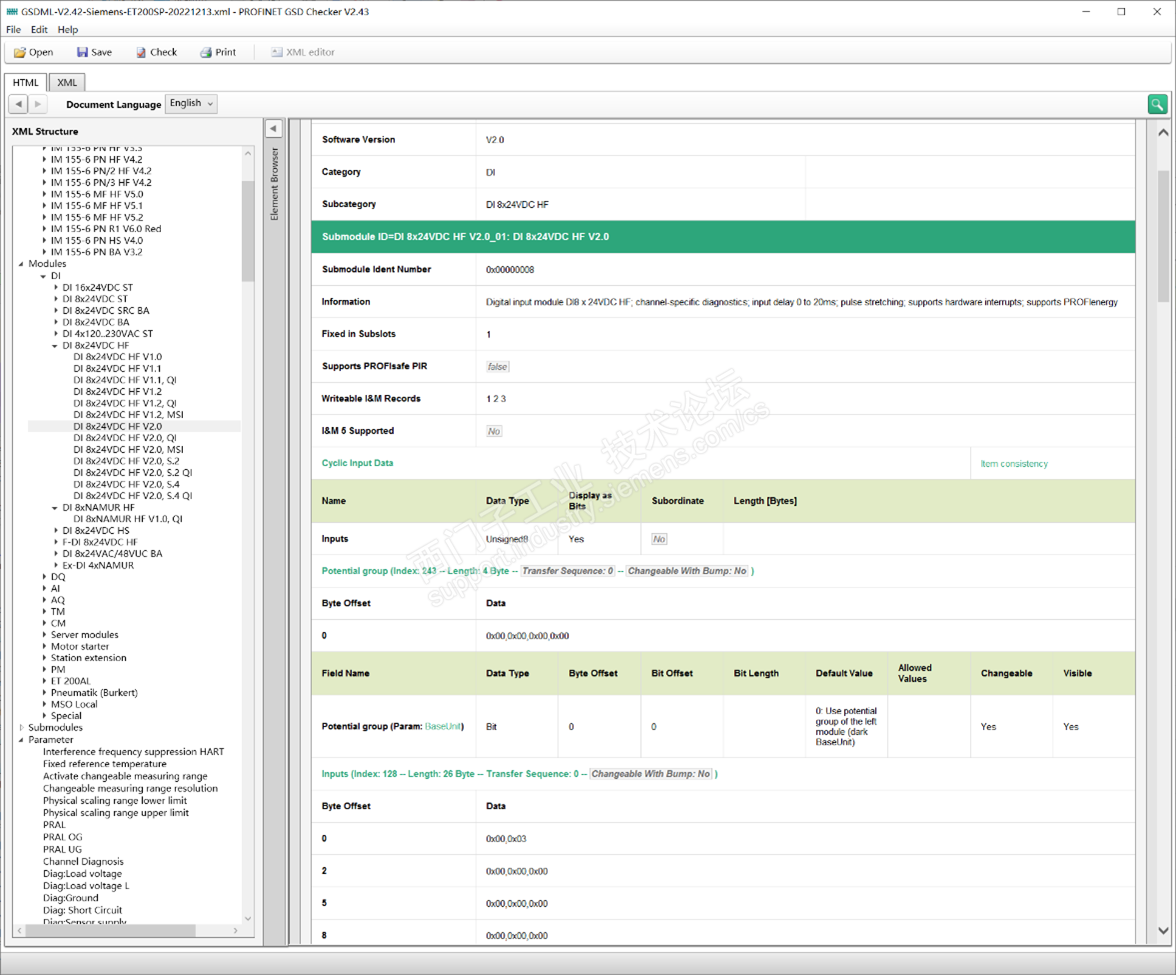This screenshot has height=975, width=1176.
Task: Click the back navigation arrow
Action: [x=19, y=104]
